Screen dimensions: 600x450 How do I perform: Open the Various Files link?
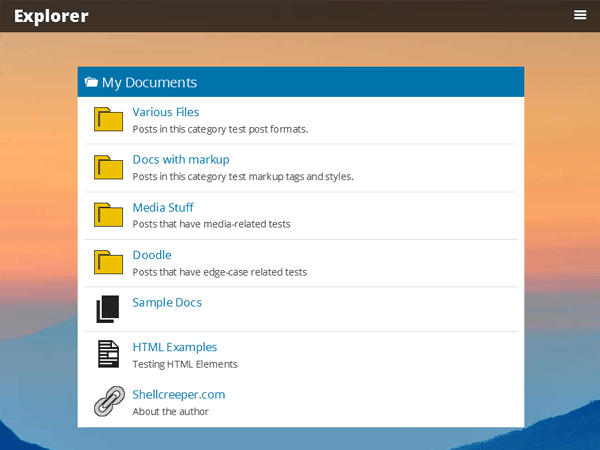pos(166,112)
